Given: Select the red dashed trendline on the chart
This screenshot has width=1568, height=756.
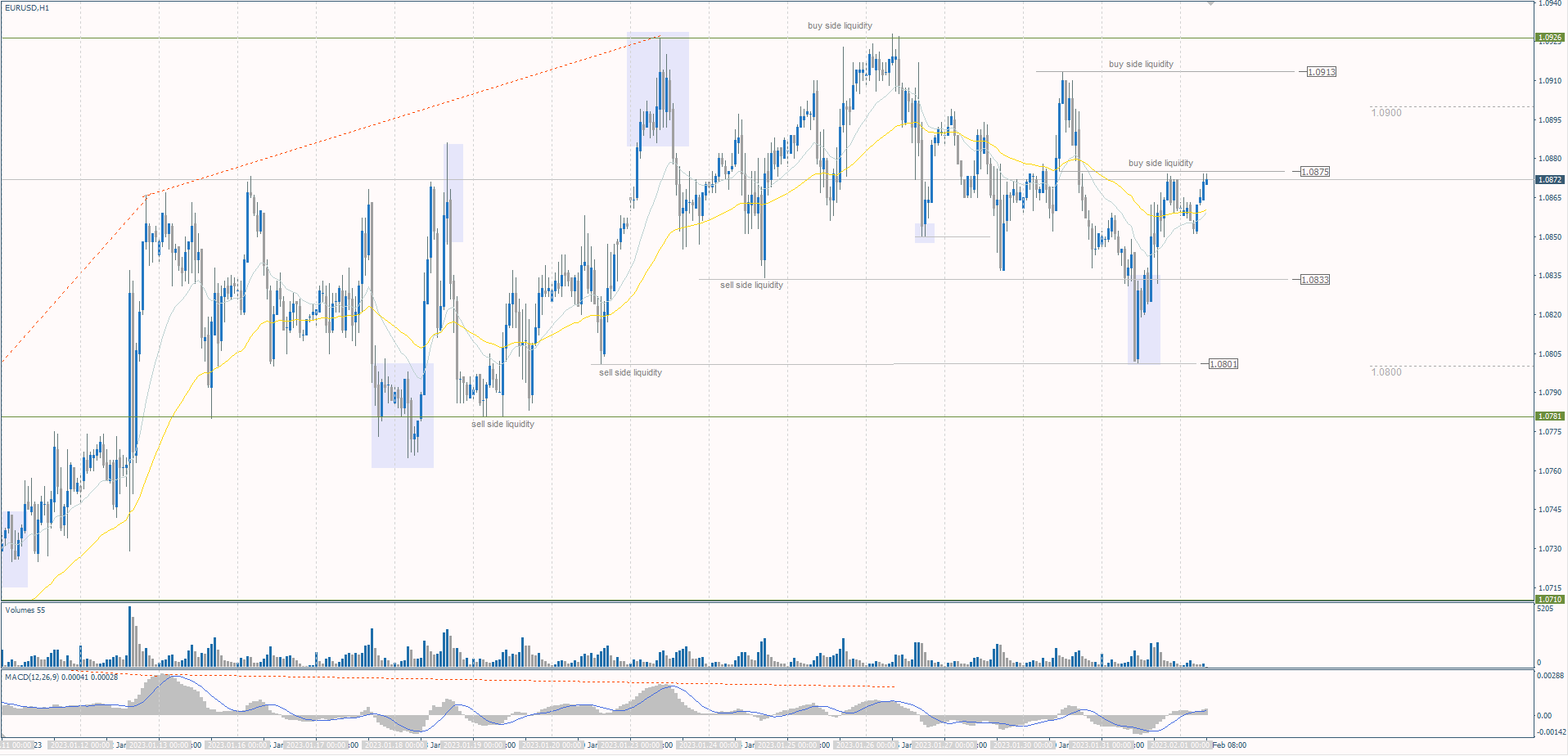Looking at the screenshot, I should [403, 115].
